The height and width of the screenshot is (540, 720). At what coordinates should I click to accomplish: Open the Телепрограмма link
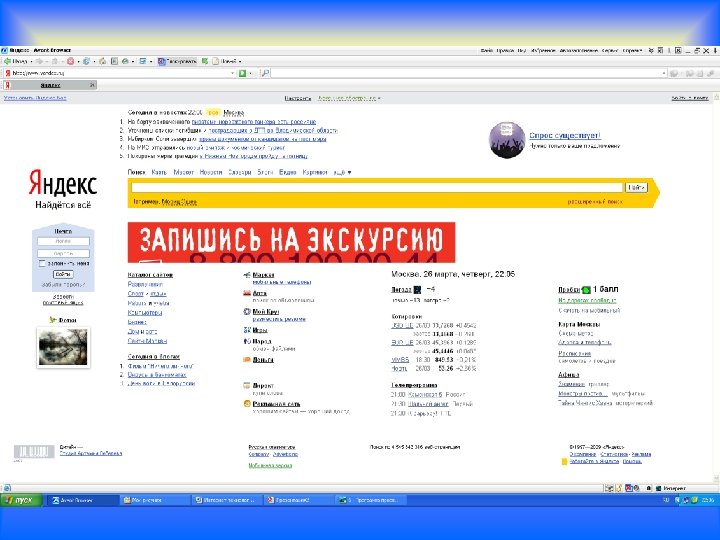pyautogui.click(x=414, y=385)
